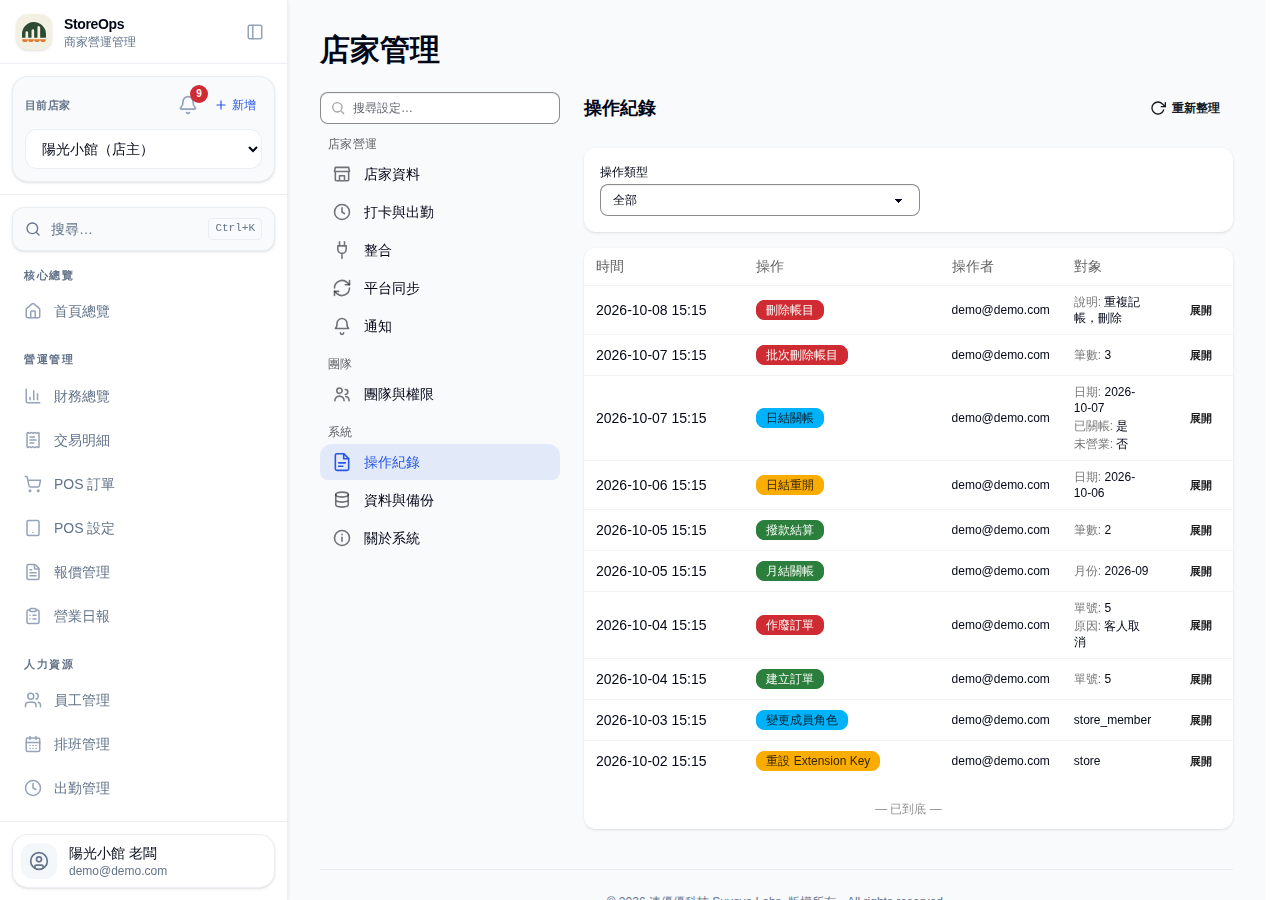Open the 操作類型 filter dropdown
Screen dimensions: 1280x900
tap(760, 200)
